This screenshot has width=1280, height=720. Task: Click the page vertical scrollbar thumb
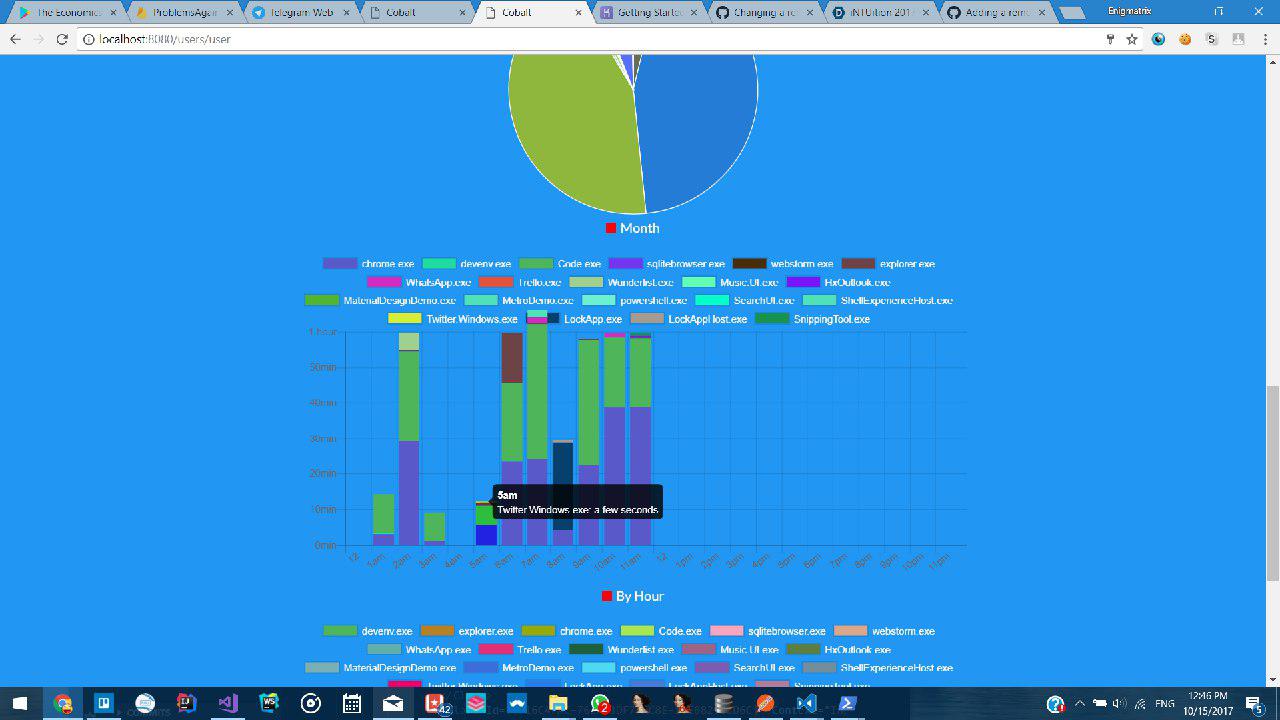(1272, 484)
